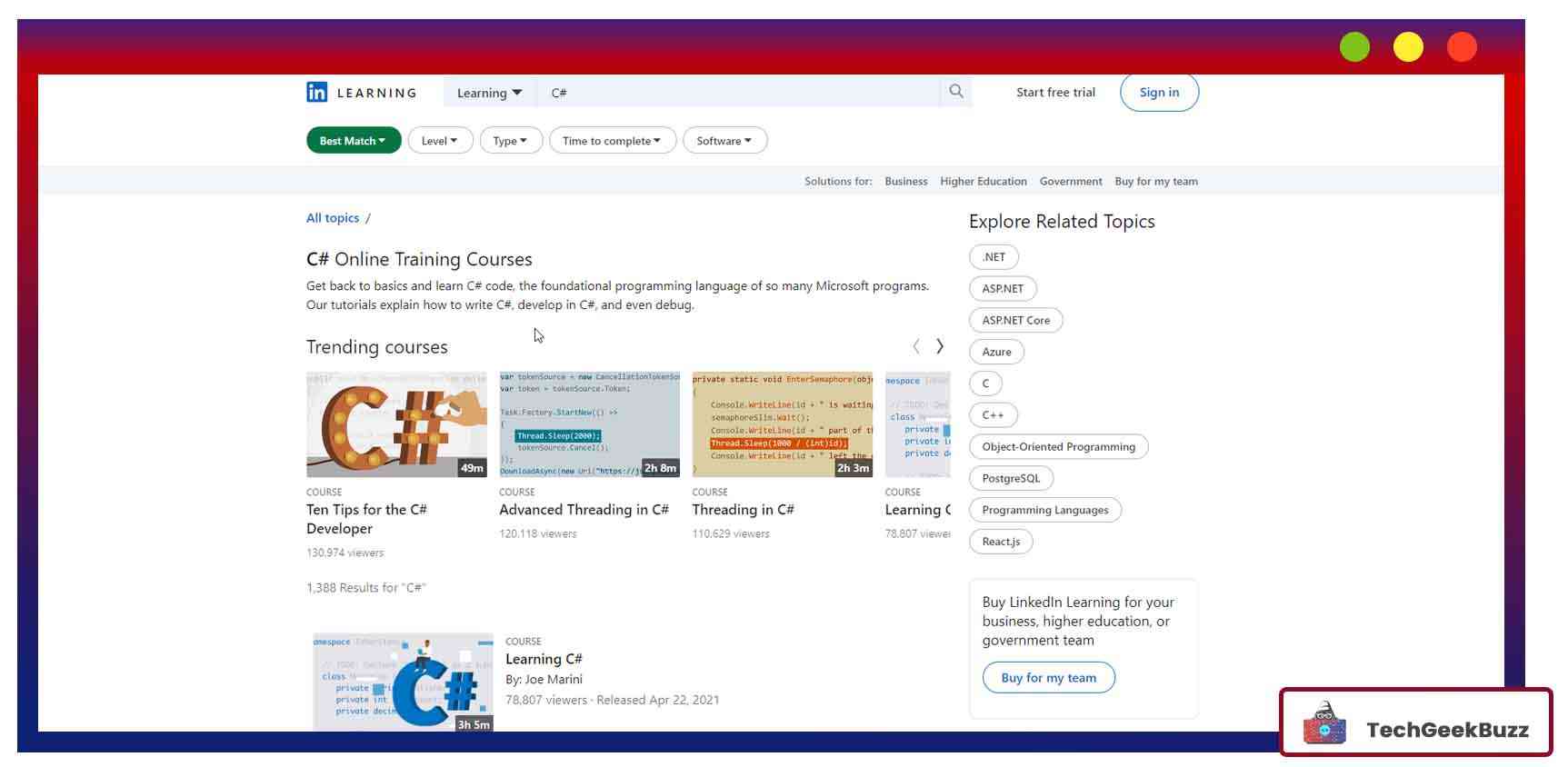Click the All topics breadcrumb link

coord(333,218)
